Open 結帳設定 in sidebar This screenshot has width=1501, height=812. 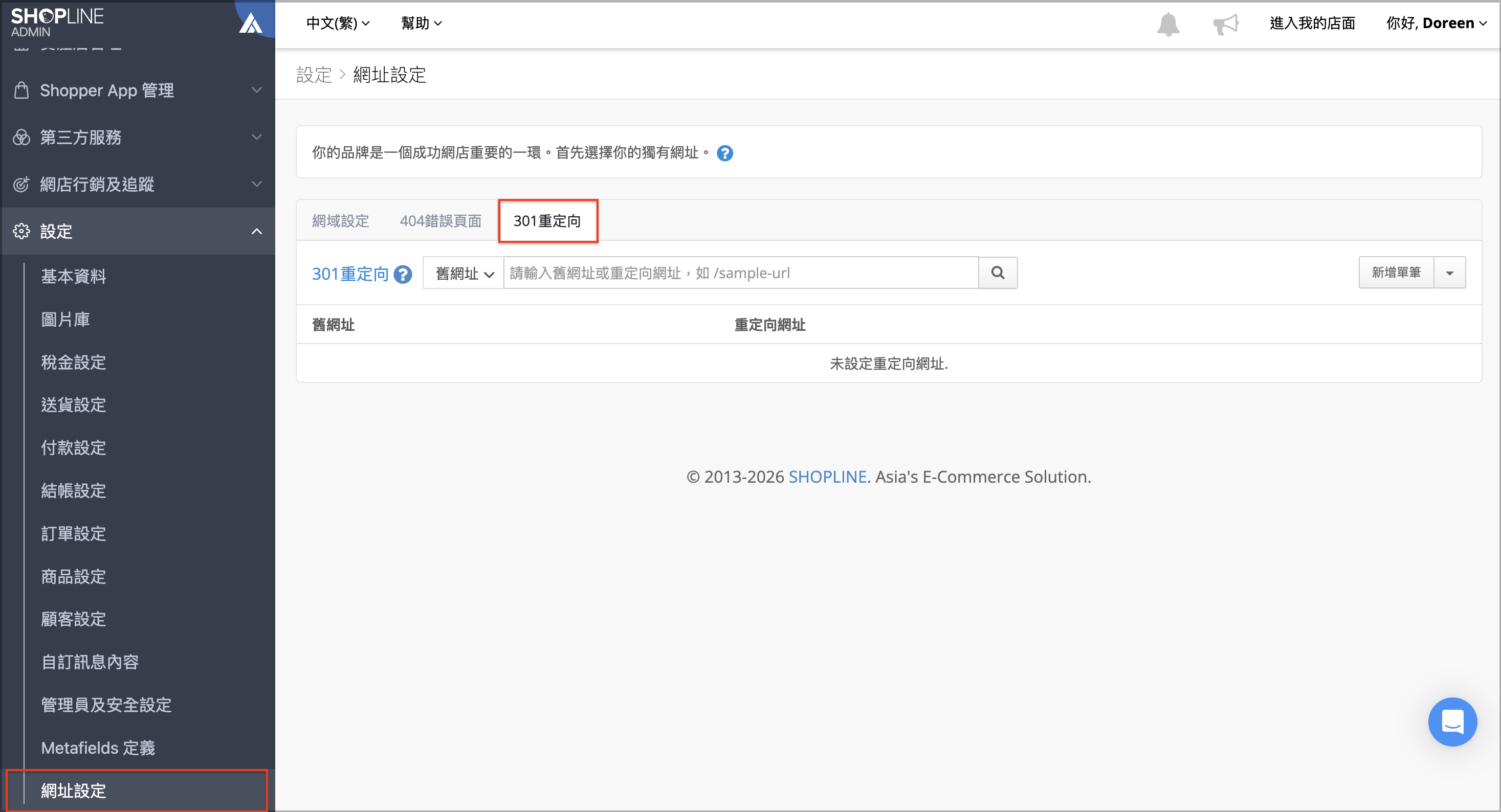pos(74,490)
